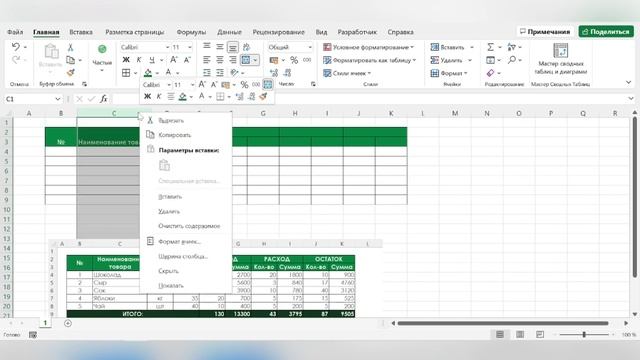
Task: Choose Удалить in the context menu
Action: pos(169,211)
